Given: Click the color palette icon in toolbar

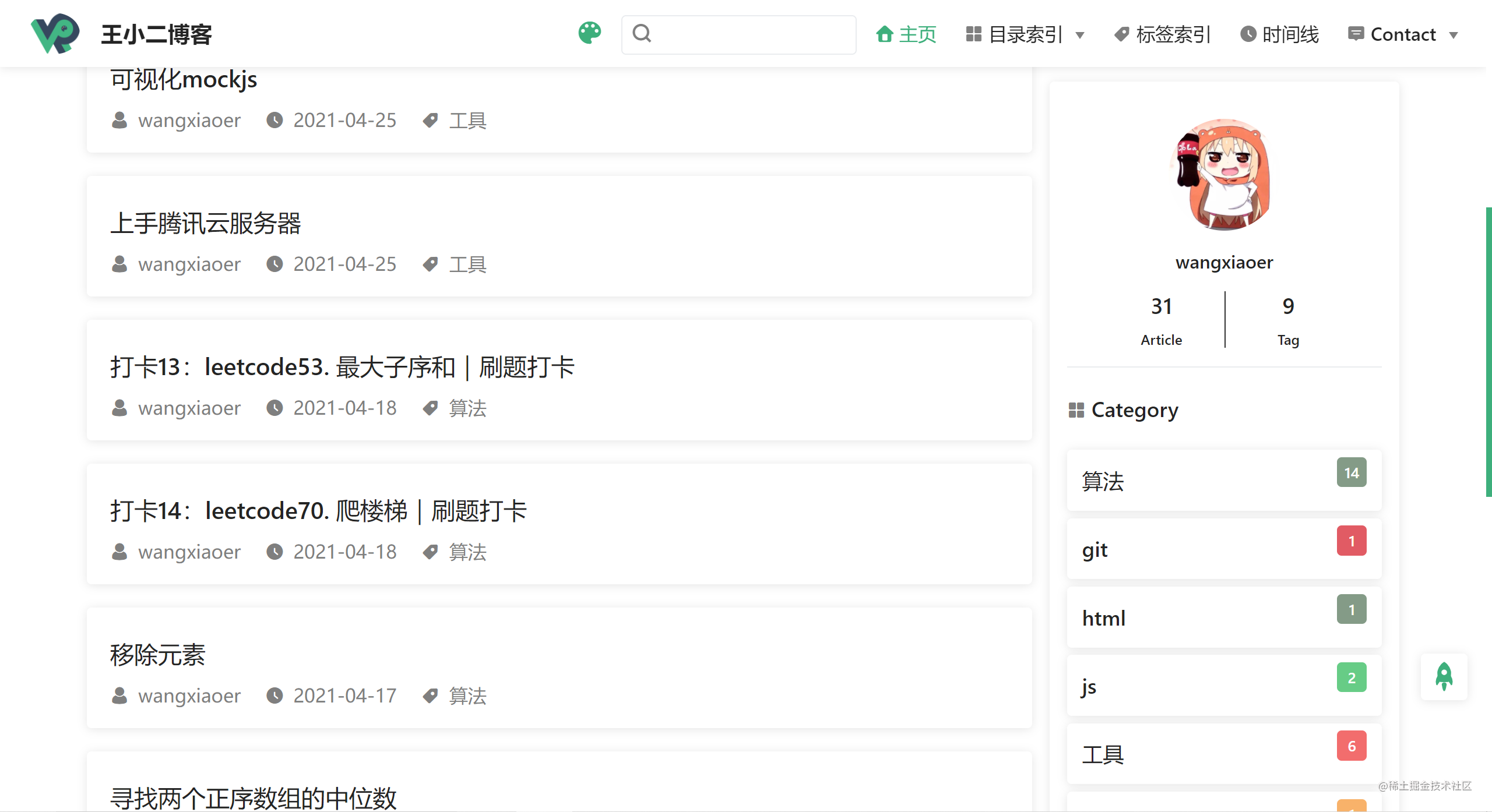Looking at the screenshot, I should point(590,34).
